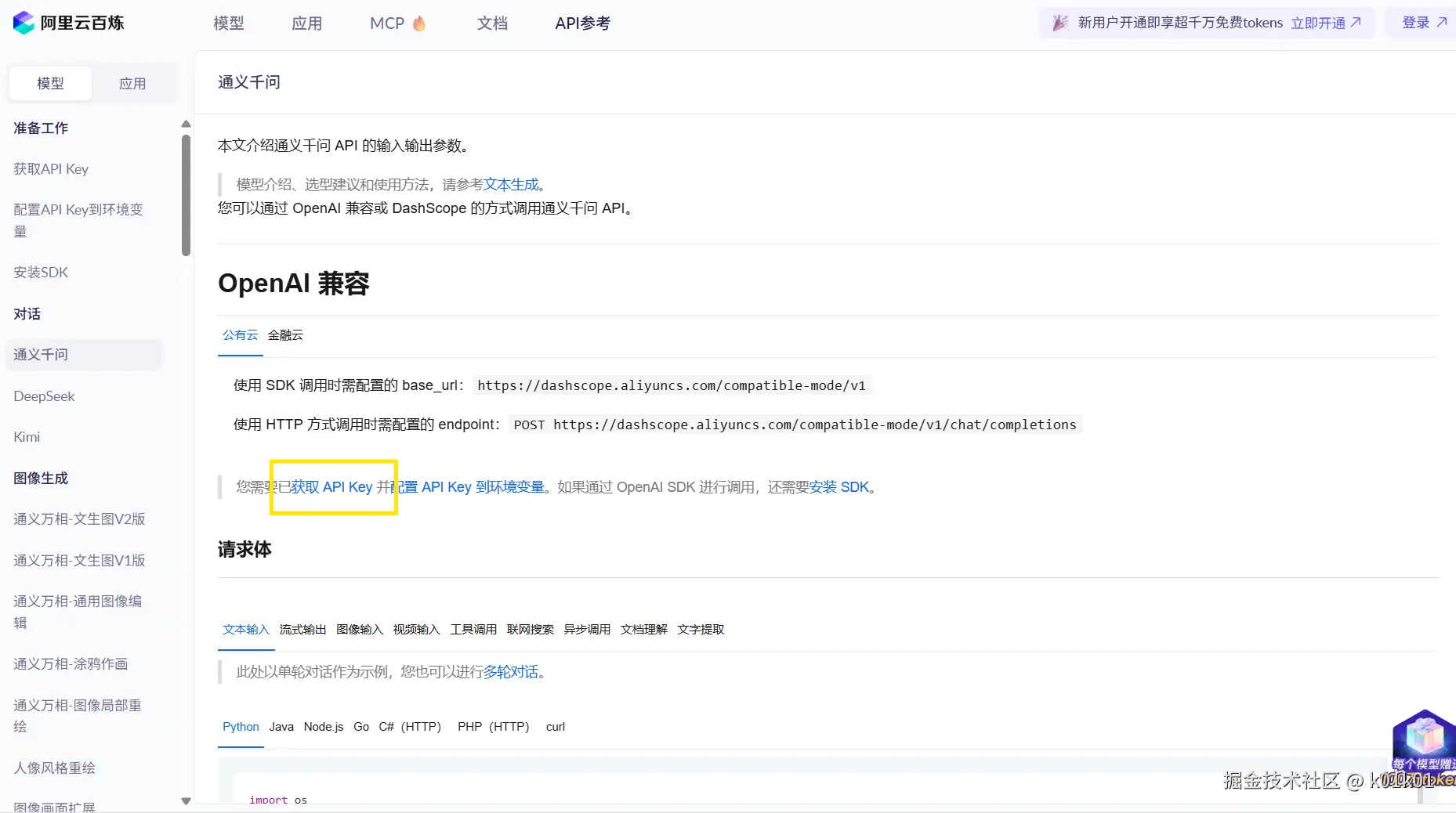Image resolution: width=1456 pixels, height=813 pixels.
Task: Select Kimi in the sidebar
Action: click(x=27, y=437)
